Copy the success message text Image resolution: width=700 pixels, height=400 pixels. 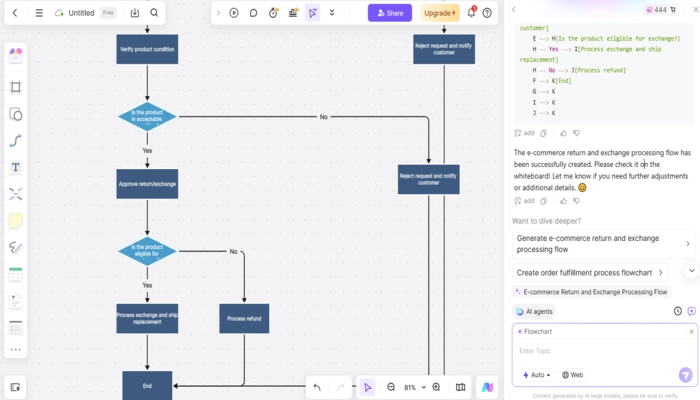544,201
